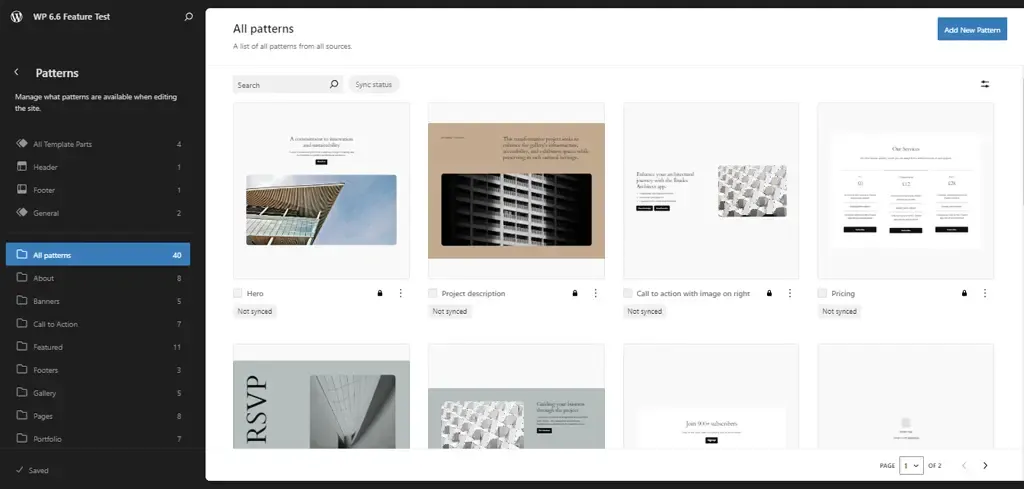Open the Join 900+ subscribers thumbnail

point(711,396)
